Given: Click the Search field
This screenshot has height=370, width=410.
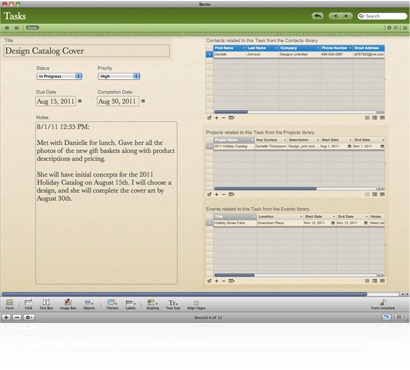Looking at the screenshot, I should (x=382, y=16).
